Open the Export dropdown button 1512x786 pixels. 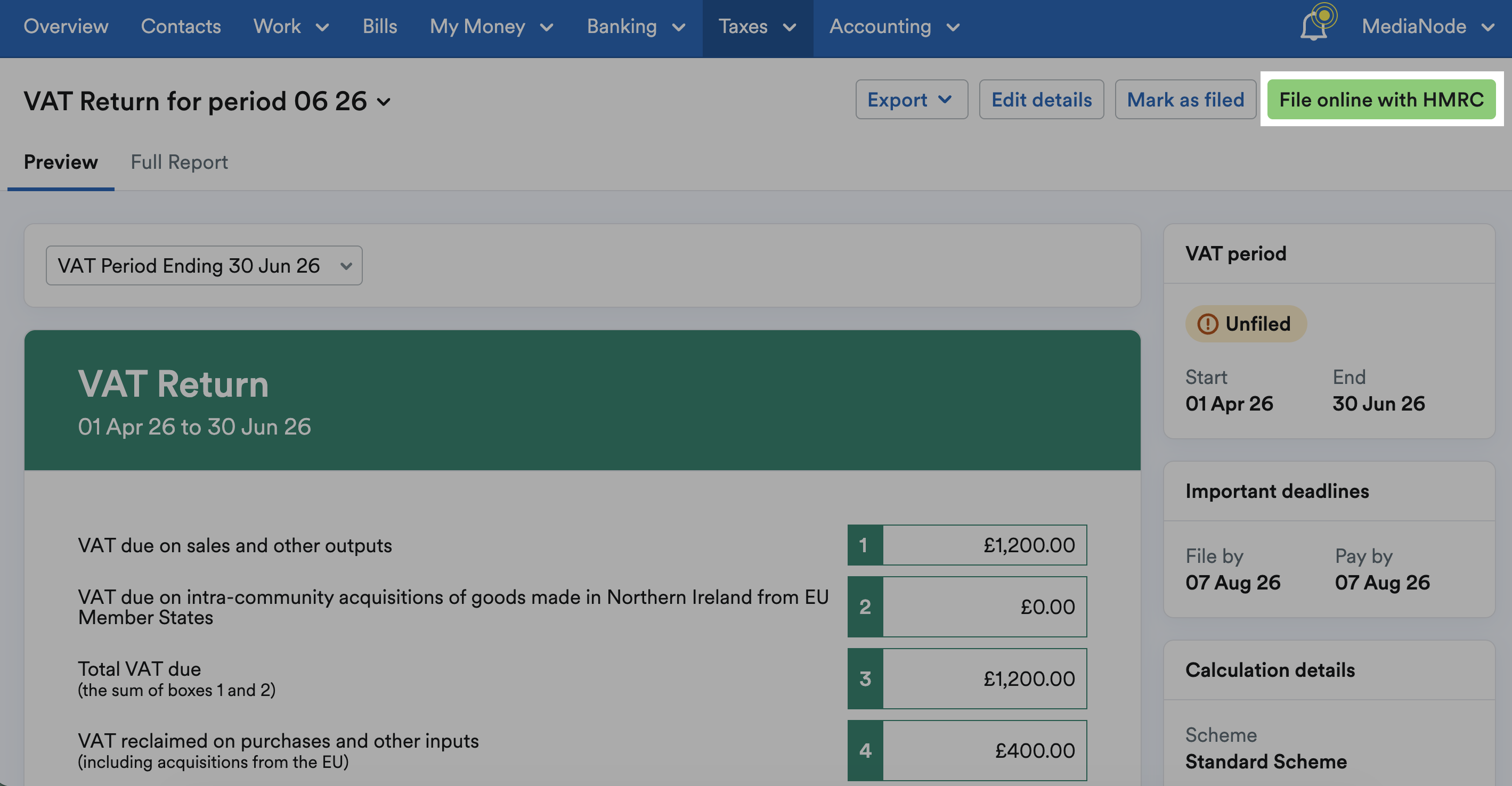click(911, 100)
